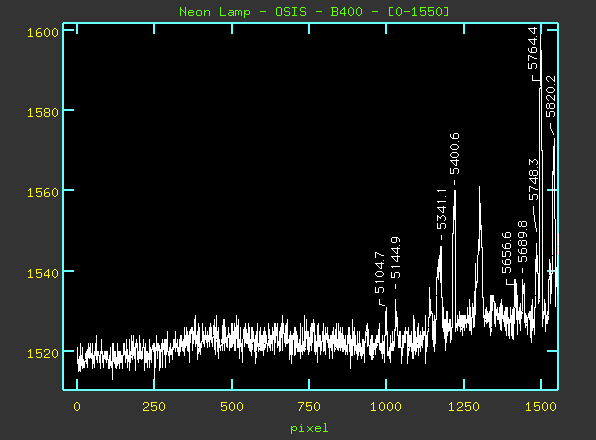Click the 750 x-axis tick label
596x440 pixels.
pos(309,407)
